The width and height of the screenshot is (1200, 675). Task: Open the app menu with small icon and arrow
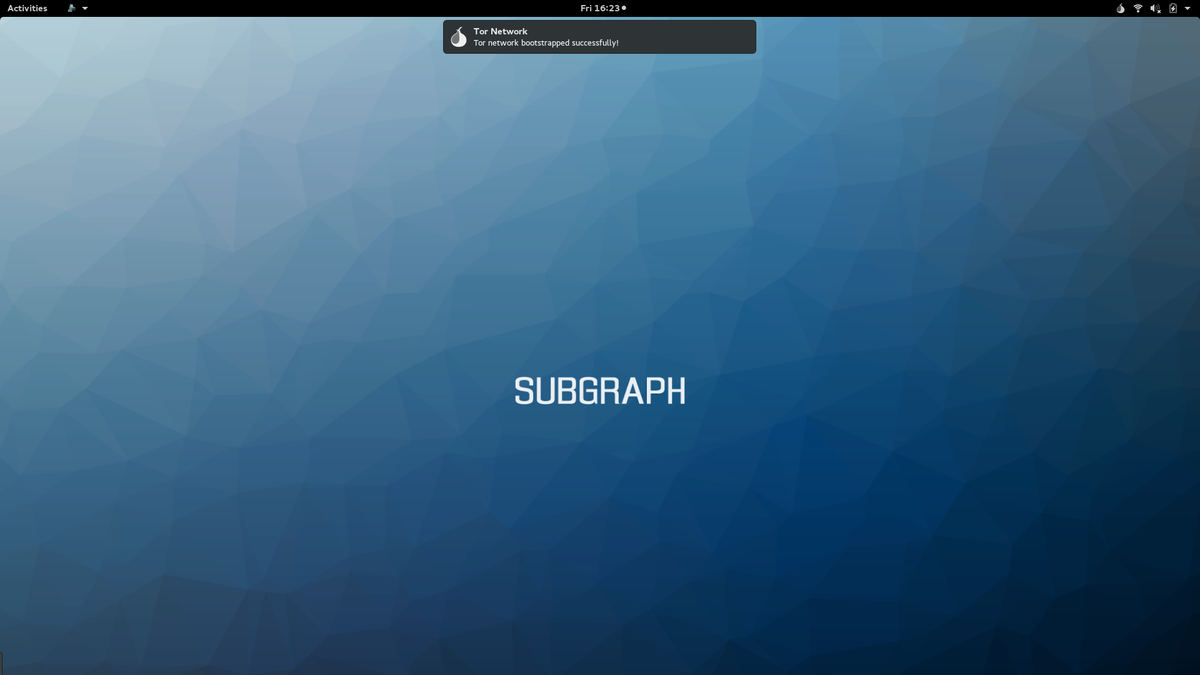(x=78, y=8)
